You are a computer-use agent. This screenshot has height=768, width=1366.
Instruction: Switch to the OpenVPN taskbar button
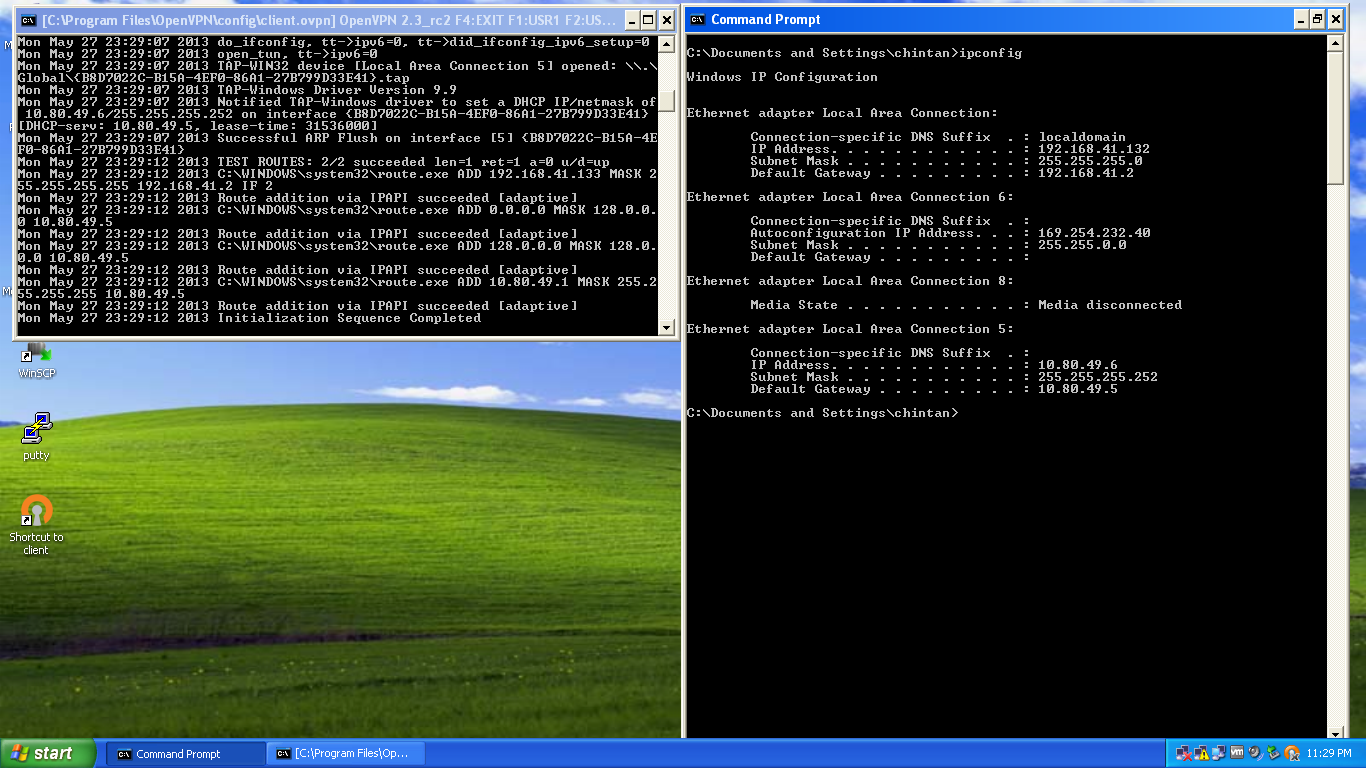(347, 754)
